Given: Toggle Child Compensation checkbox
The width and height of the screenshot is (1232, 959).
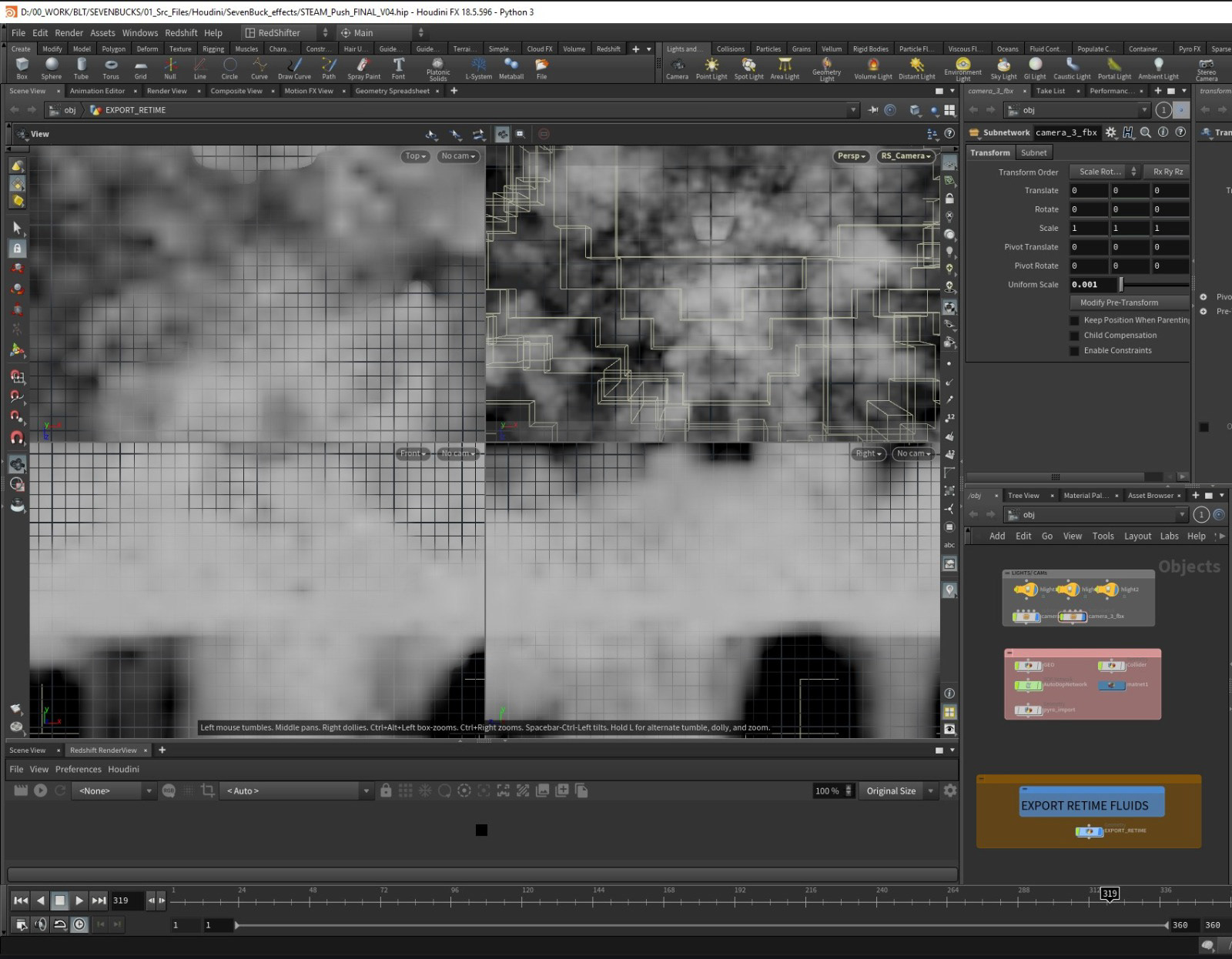Looking at the screenshot, I should pyautogui.click(x=1074, y=336).
